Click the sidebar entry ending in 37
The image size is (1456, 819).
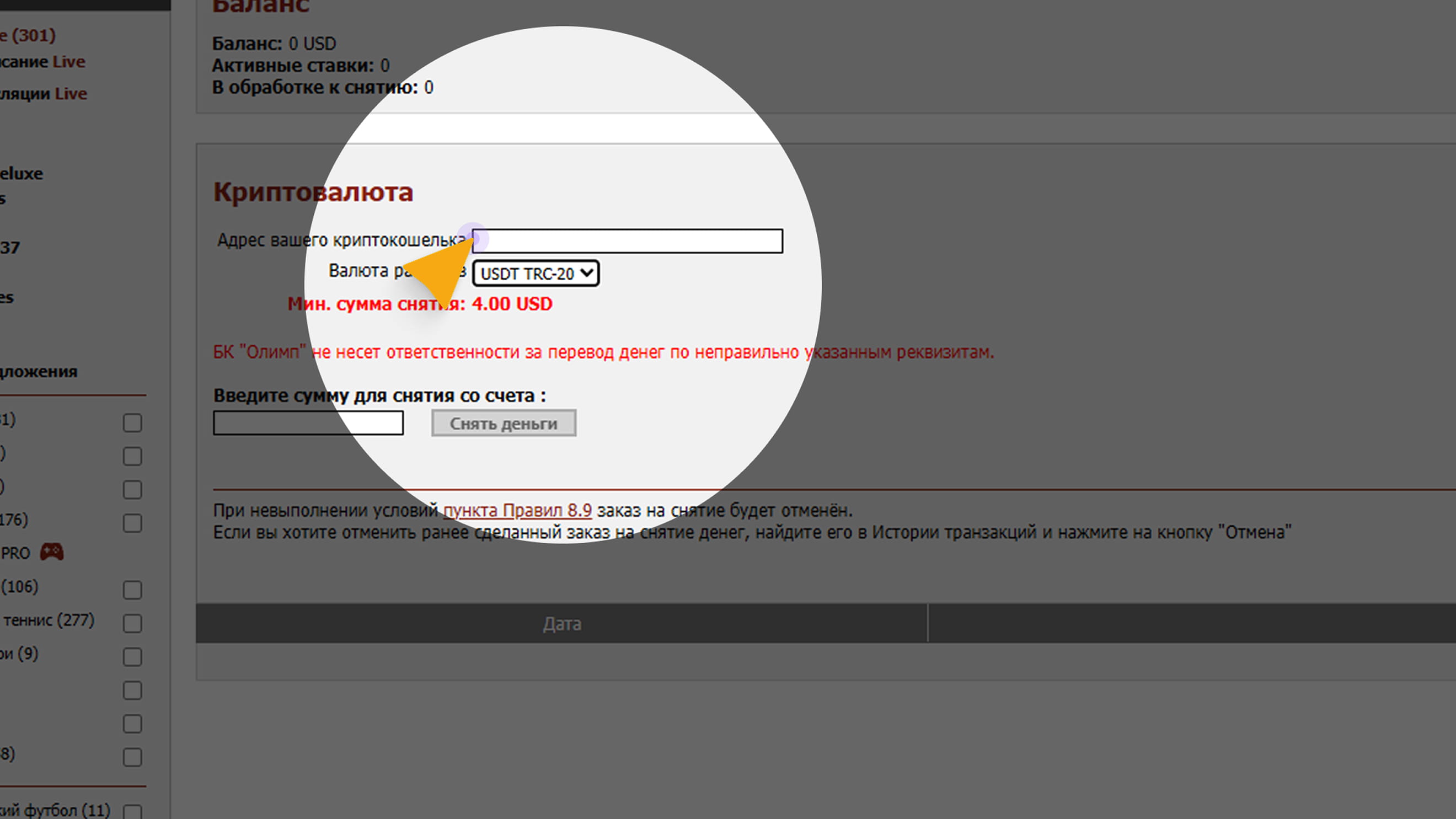click(9, 248)
